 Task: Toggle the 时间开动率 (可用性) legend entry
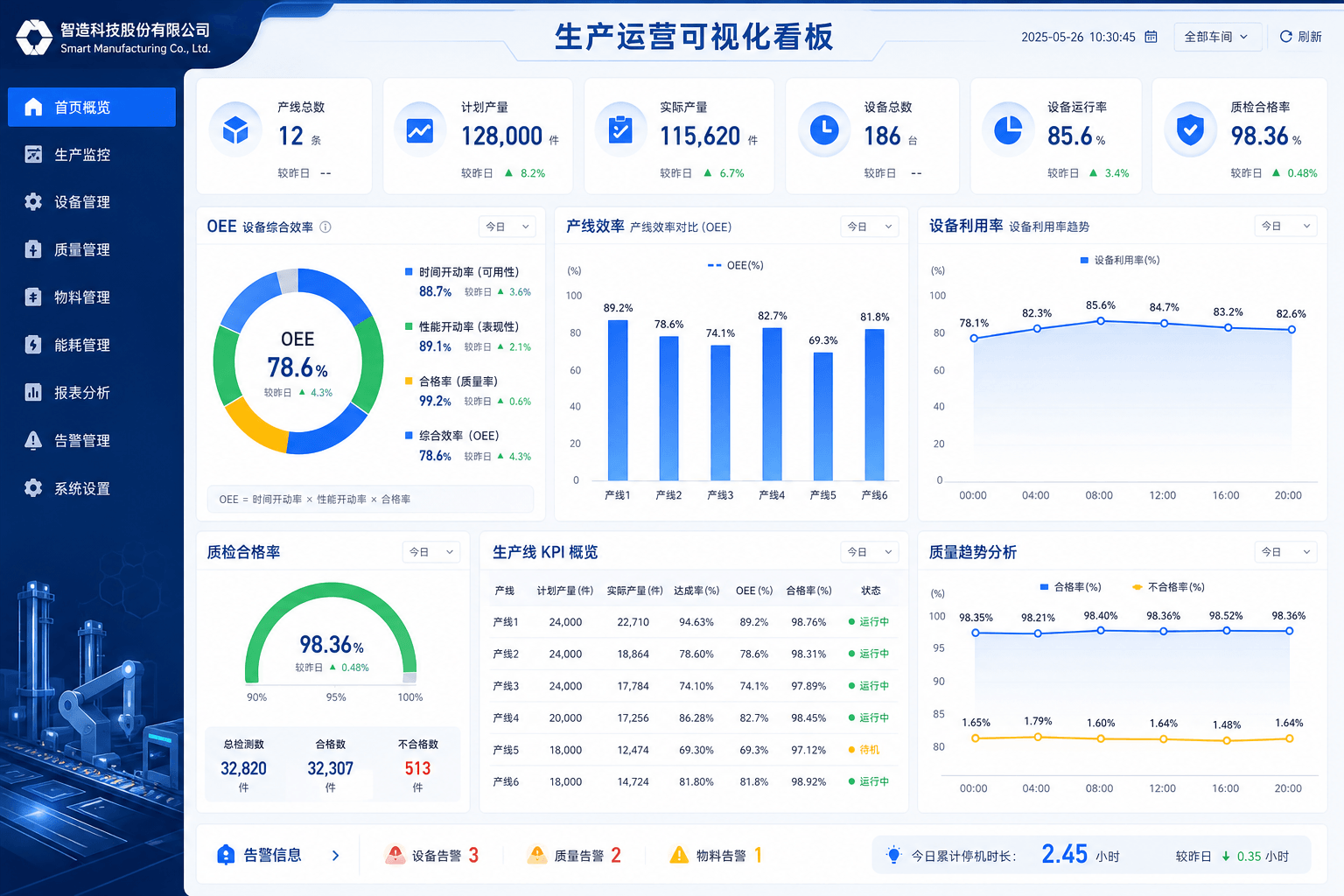point(462,272)
